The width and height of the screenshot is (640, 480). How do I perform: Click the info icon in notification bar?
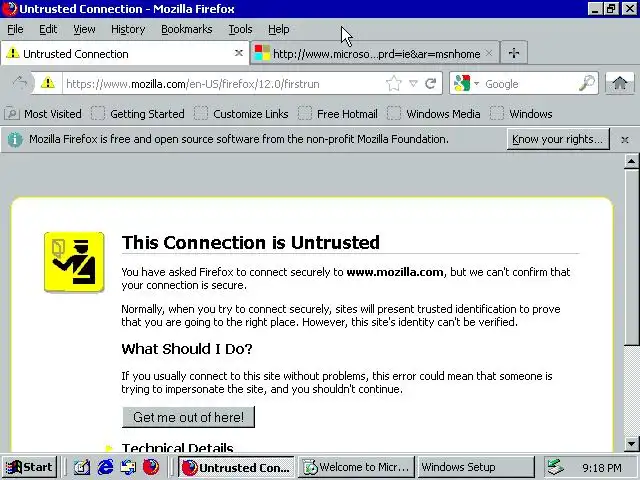15,139
